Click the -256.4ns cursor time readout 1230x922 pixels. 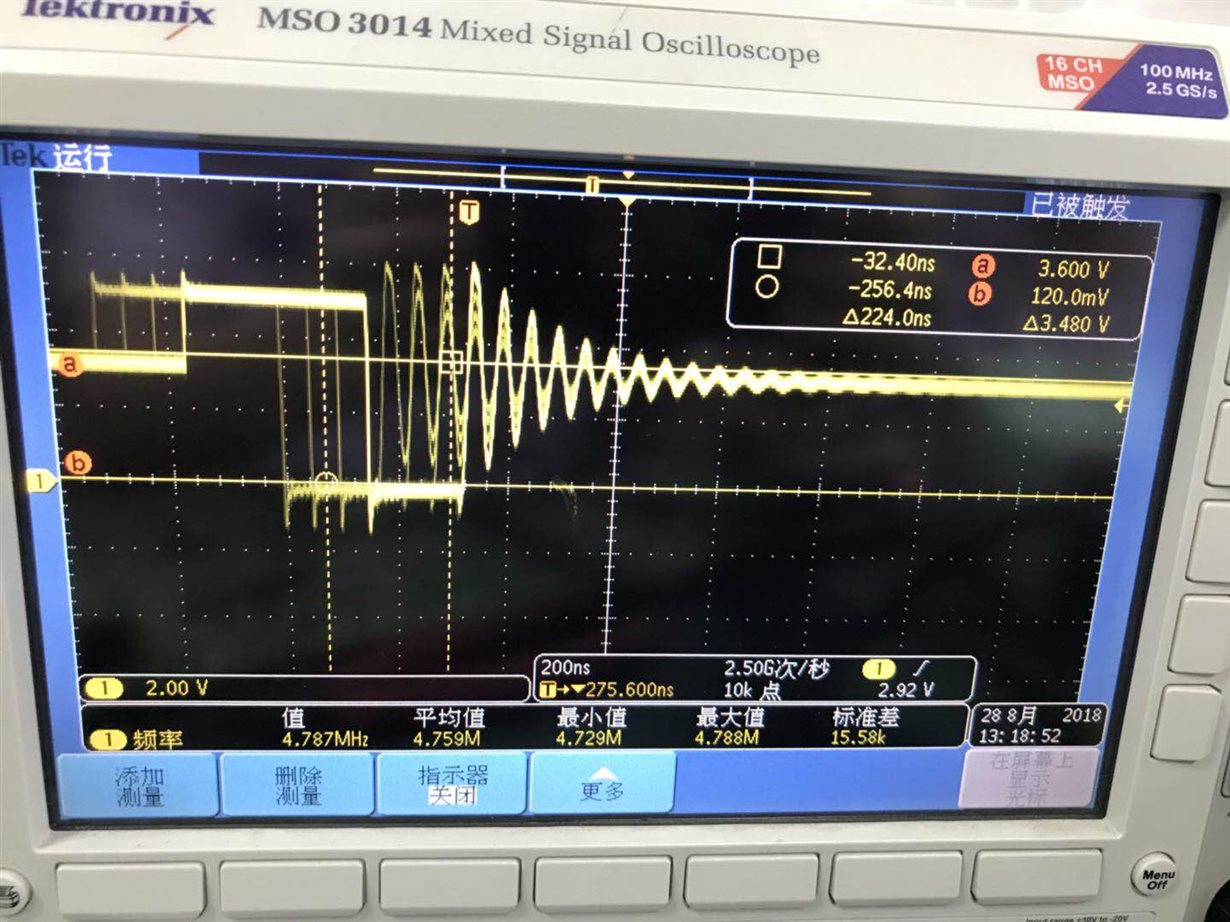889,290
